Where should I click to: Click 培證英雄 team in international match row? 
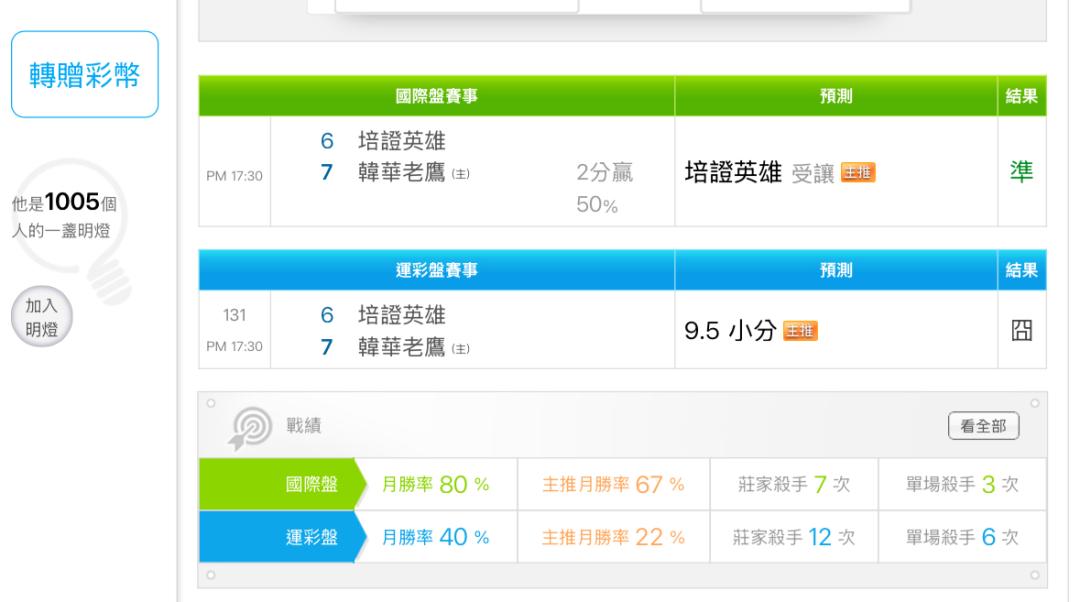(x=402, y=144)
